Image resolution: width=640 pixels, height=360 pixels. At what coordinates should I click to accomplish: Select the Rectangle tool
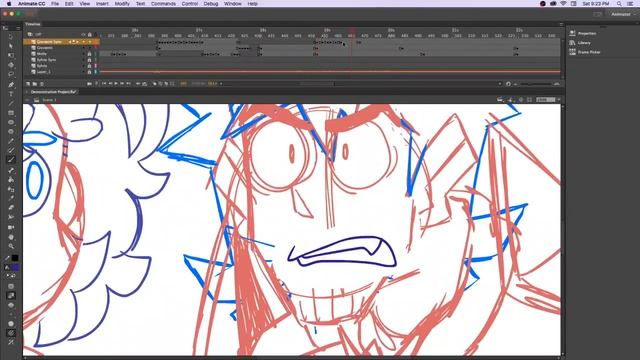click(x=11, y=113)
